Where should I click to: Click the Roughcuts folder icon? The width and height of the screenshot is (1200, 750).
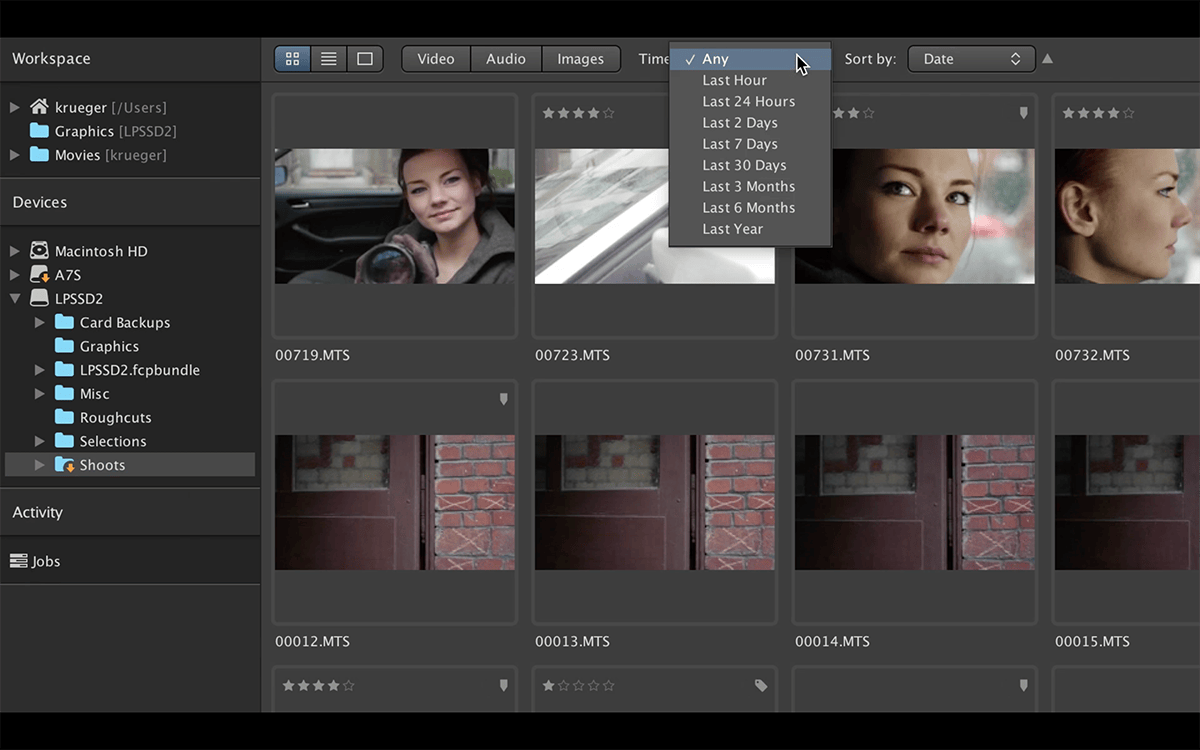coord(65,417)
